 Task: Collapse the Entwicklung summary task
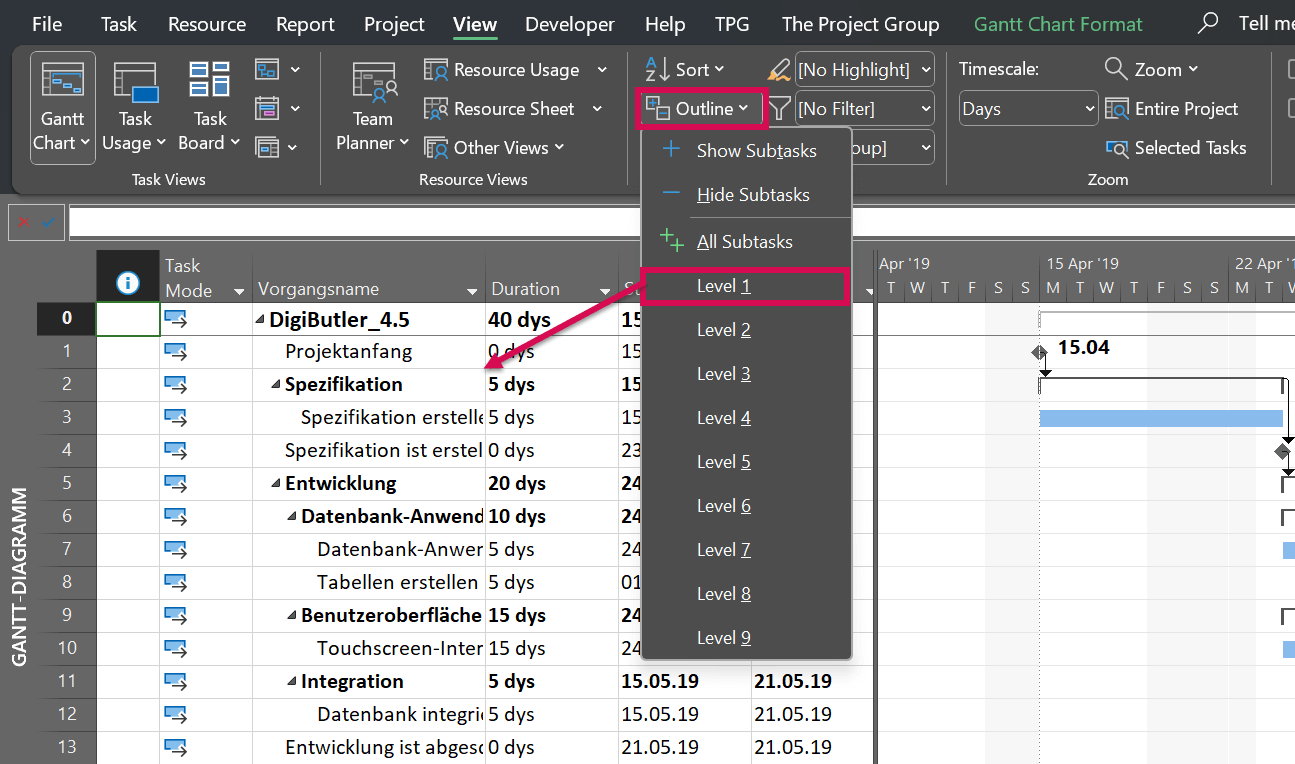click(275, 484)
